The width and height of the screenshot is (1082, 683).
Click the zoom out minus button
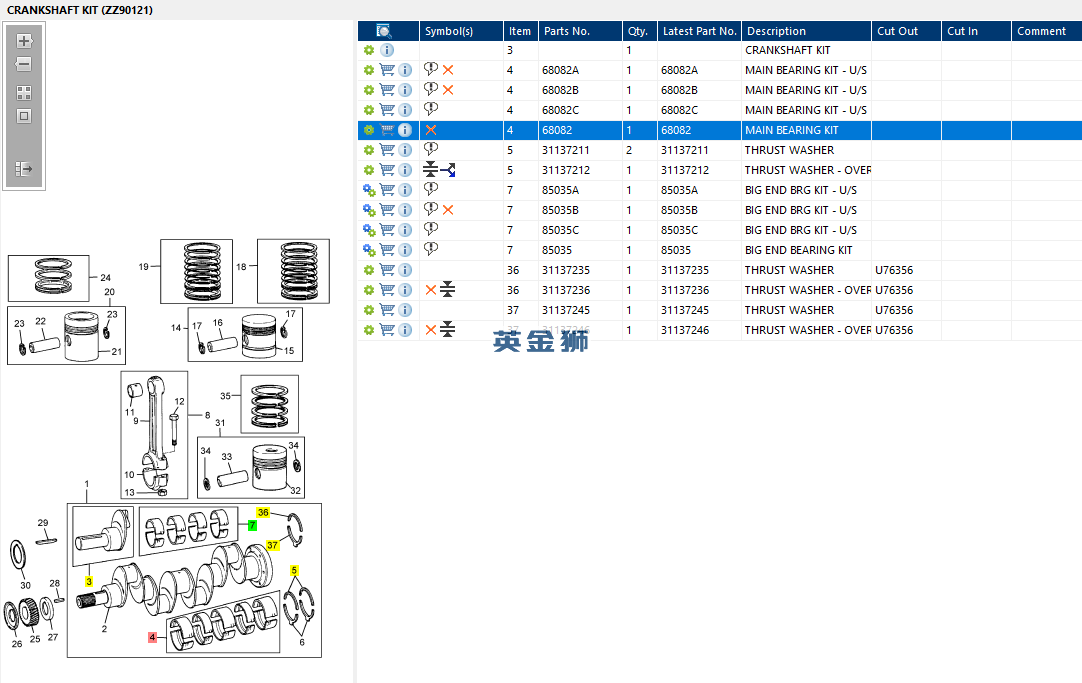[24, 64]
